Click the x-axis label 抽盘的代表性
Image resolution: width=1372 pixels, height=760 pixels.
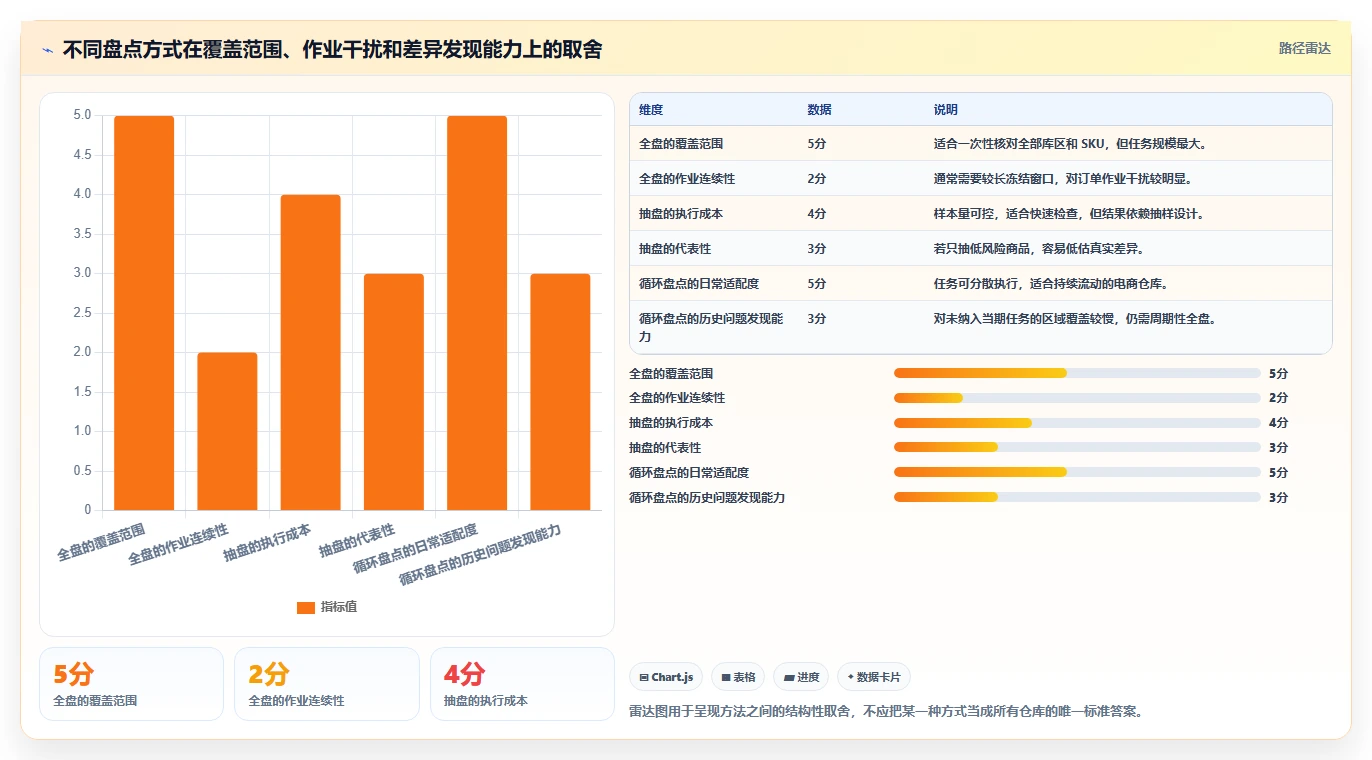click(x=357, y=540)
